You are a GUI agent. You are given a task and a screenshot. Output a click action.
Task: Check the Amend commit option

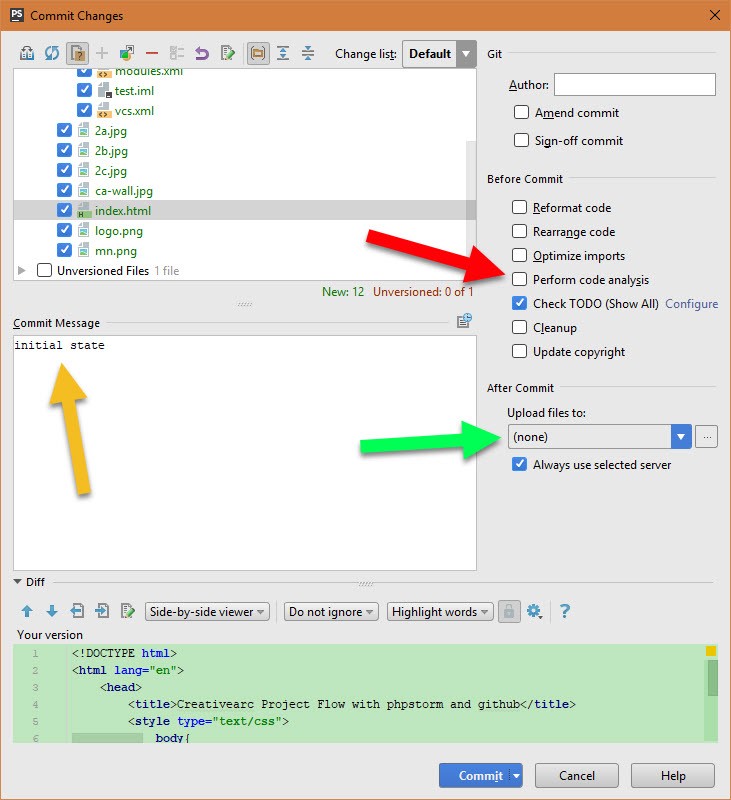pyautogui.click(x=521, y=113)
